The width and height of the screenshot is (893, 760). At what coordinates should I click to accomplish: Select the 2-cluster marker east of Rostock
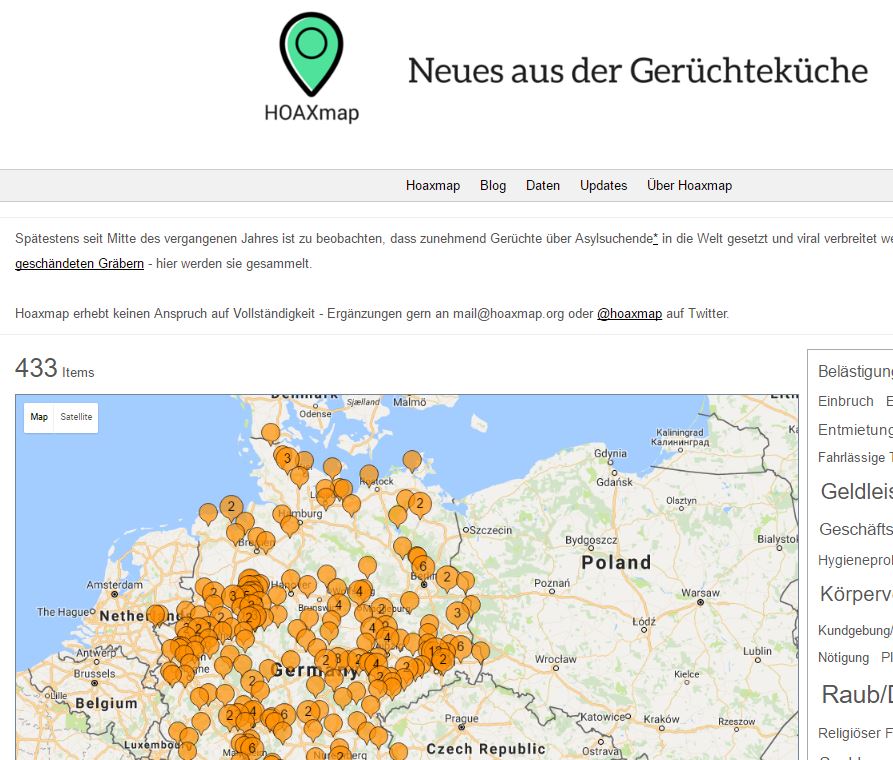click(x=420, y=503)
